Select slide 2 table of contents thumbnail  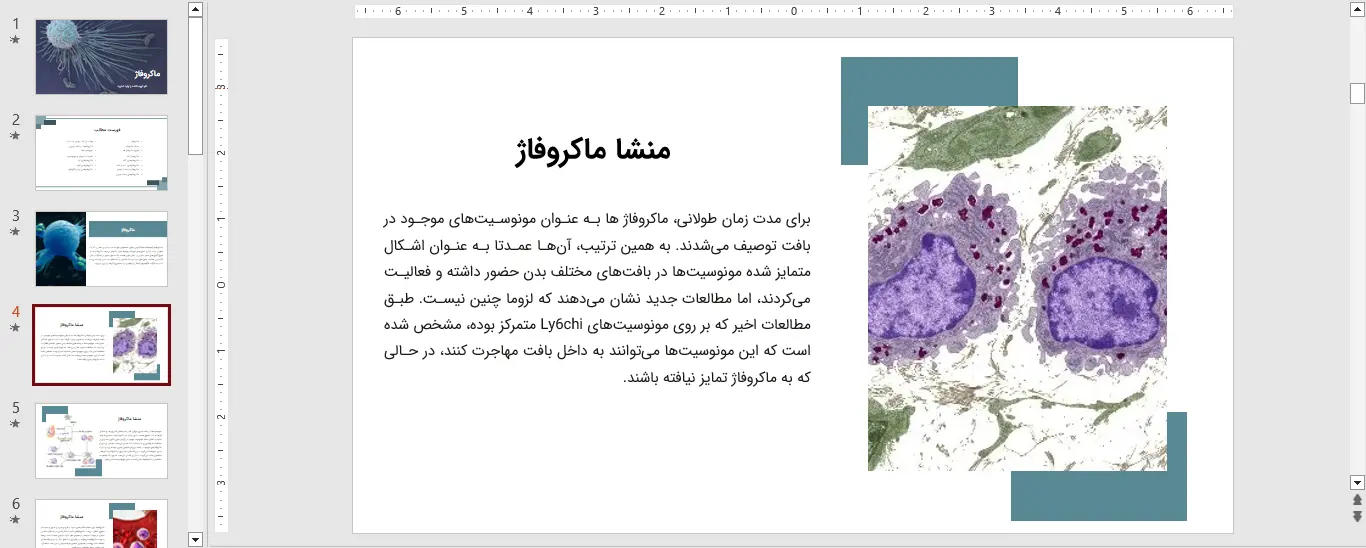(x=102, y=153)
